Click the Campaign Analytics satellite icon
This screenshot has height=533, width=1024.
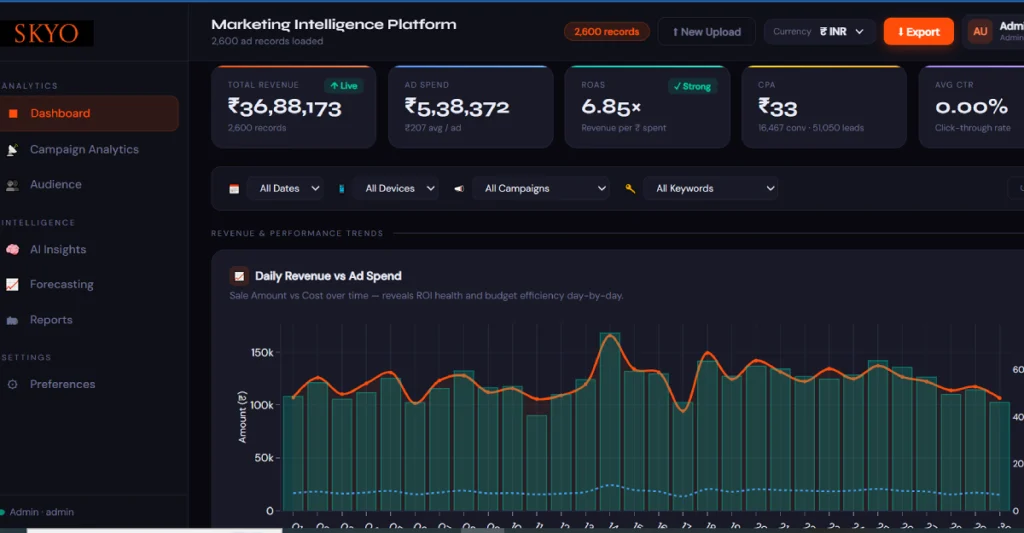pos(12,150)
